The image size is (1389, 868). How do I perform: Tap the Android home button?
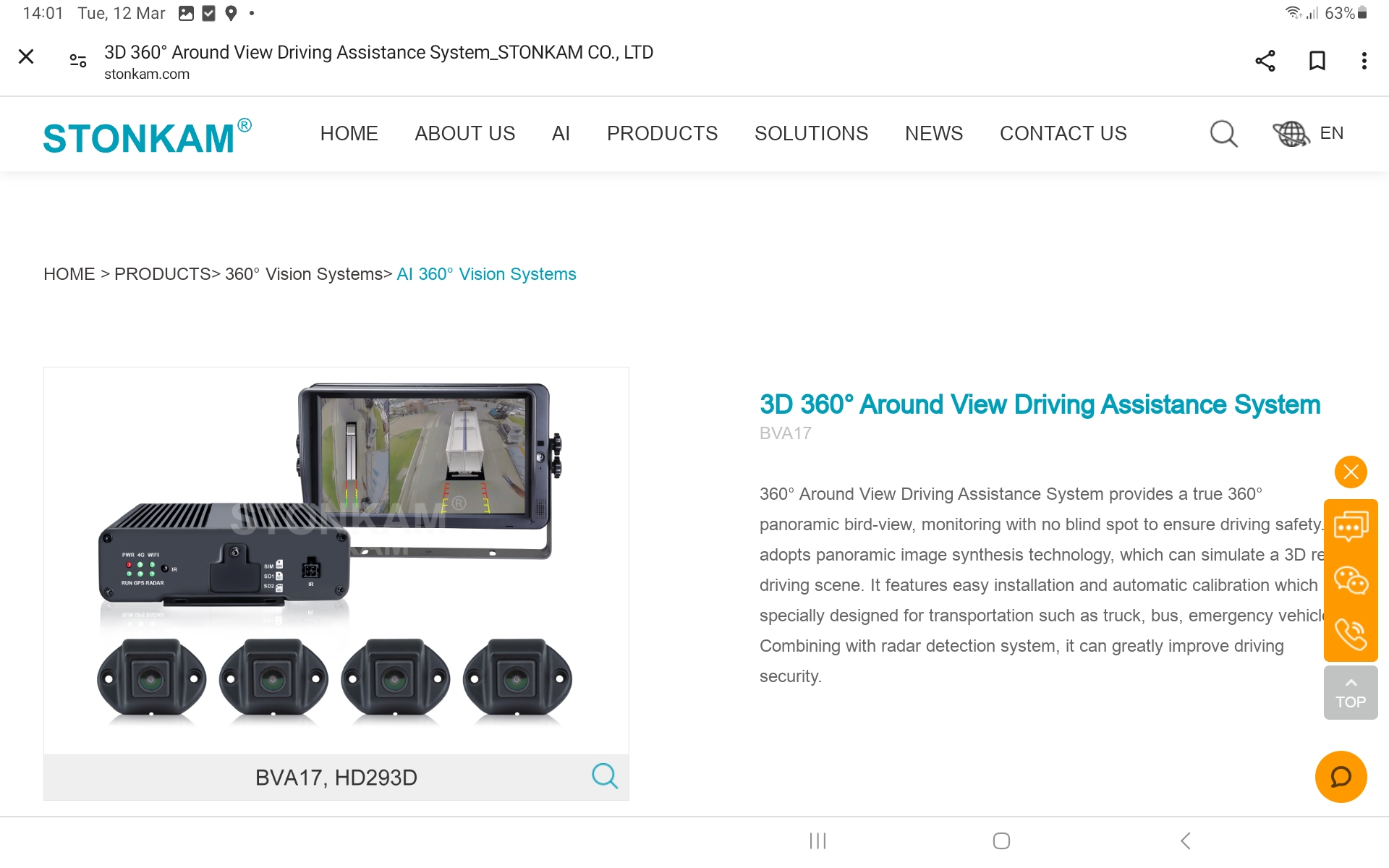point(1001,841)
